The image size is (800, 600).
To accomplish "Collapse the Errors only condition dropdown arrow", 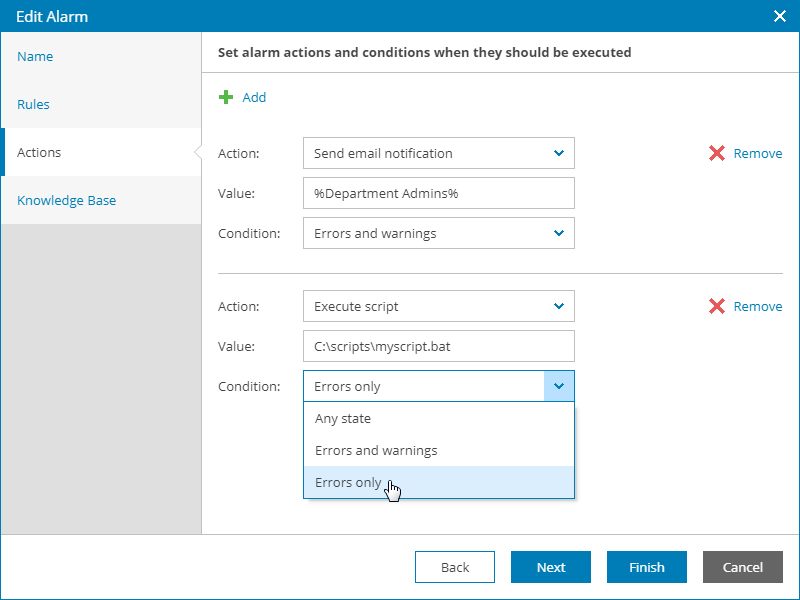I will click(559, 386).
